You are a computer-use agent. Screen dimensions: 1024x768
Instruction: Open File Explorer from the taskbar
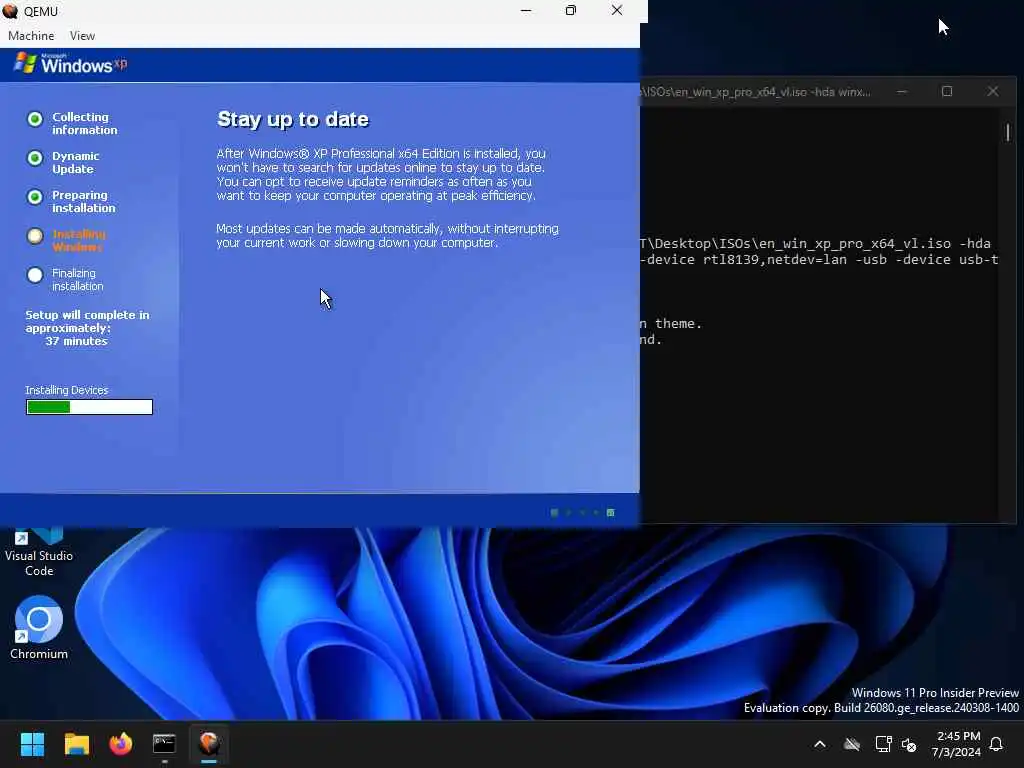coord(76,744)
